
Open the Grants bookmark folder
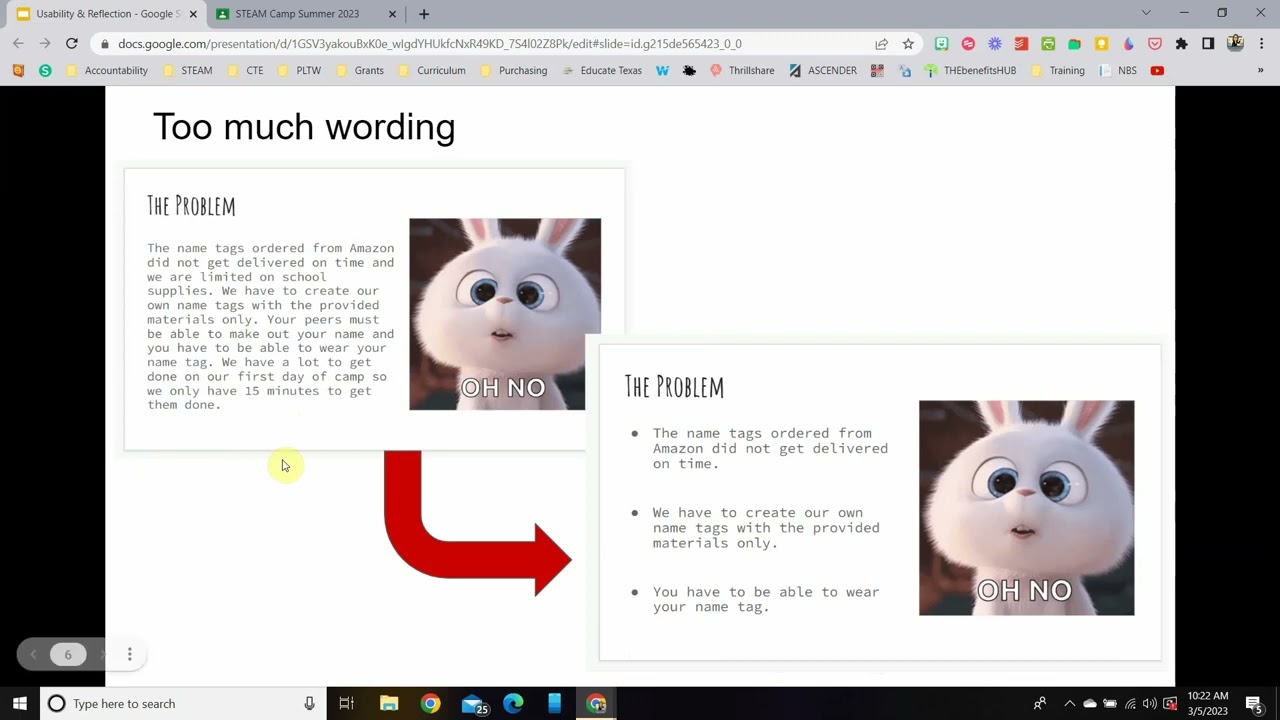tap(360, 71)
